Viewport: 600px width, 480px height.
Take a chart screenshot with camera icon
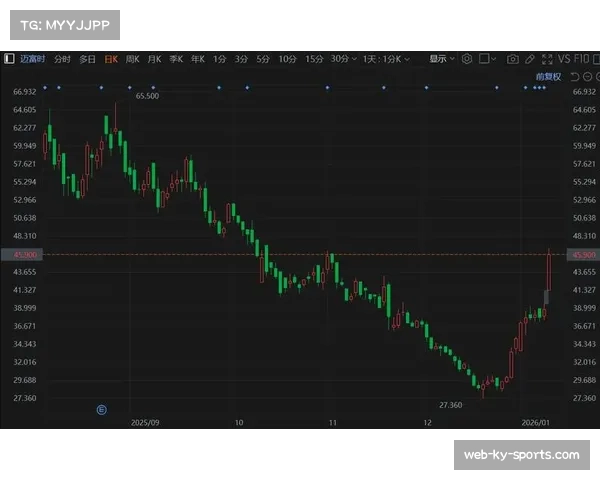coord(513,59)
